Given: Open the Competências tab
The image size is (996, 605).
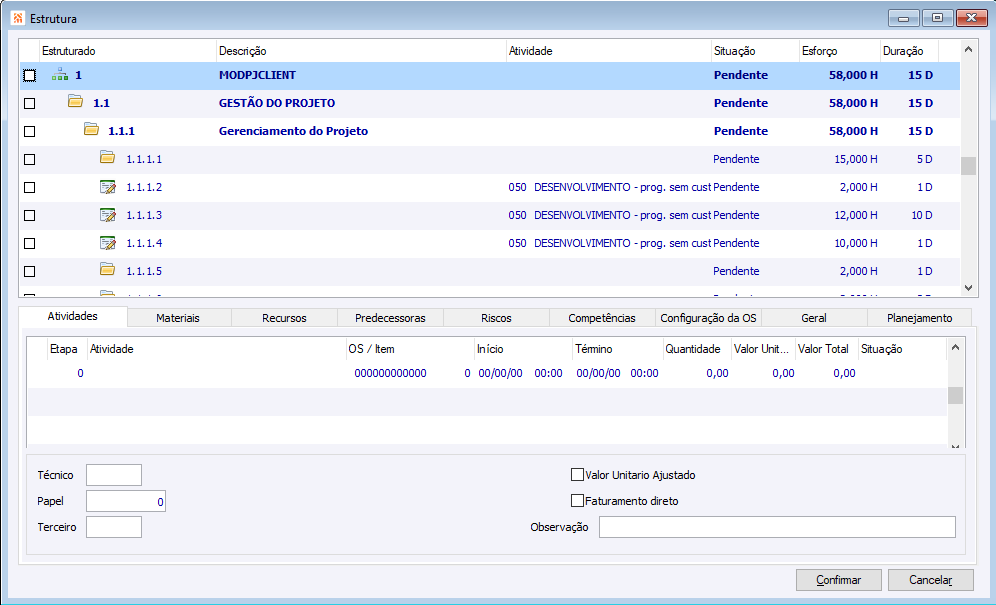Looking at the screenshot, I should pos(602,318).
